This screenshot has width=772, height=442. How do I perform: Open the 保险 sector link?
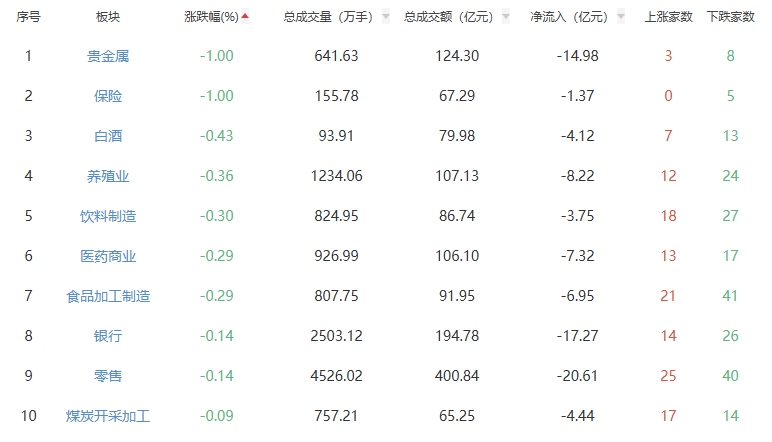coord(108,96)
